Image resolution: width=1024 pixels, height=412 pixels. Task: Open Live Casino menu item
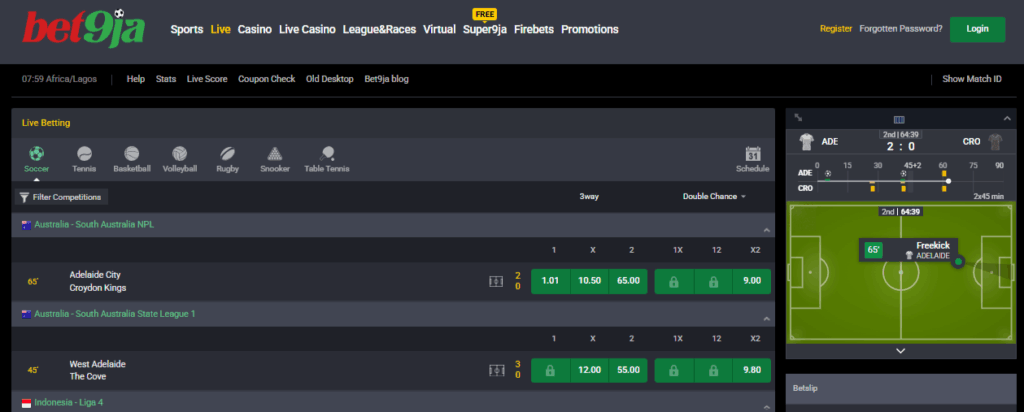[307, 29]
